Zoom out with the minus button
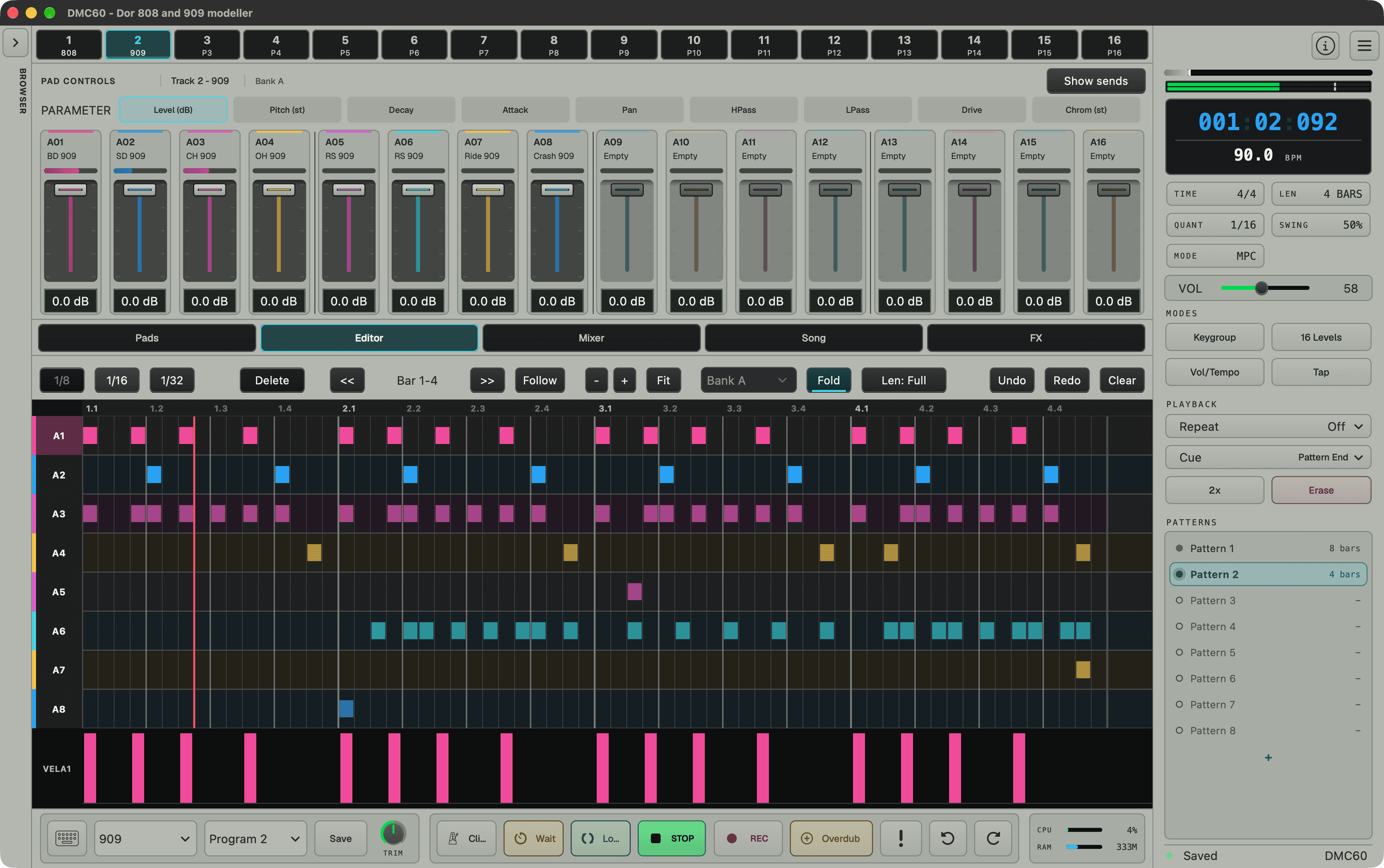Image resolution: width=1384 pixels, height=868 pixels. point(596,380)
